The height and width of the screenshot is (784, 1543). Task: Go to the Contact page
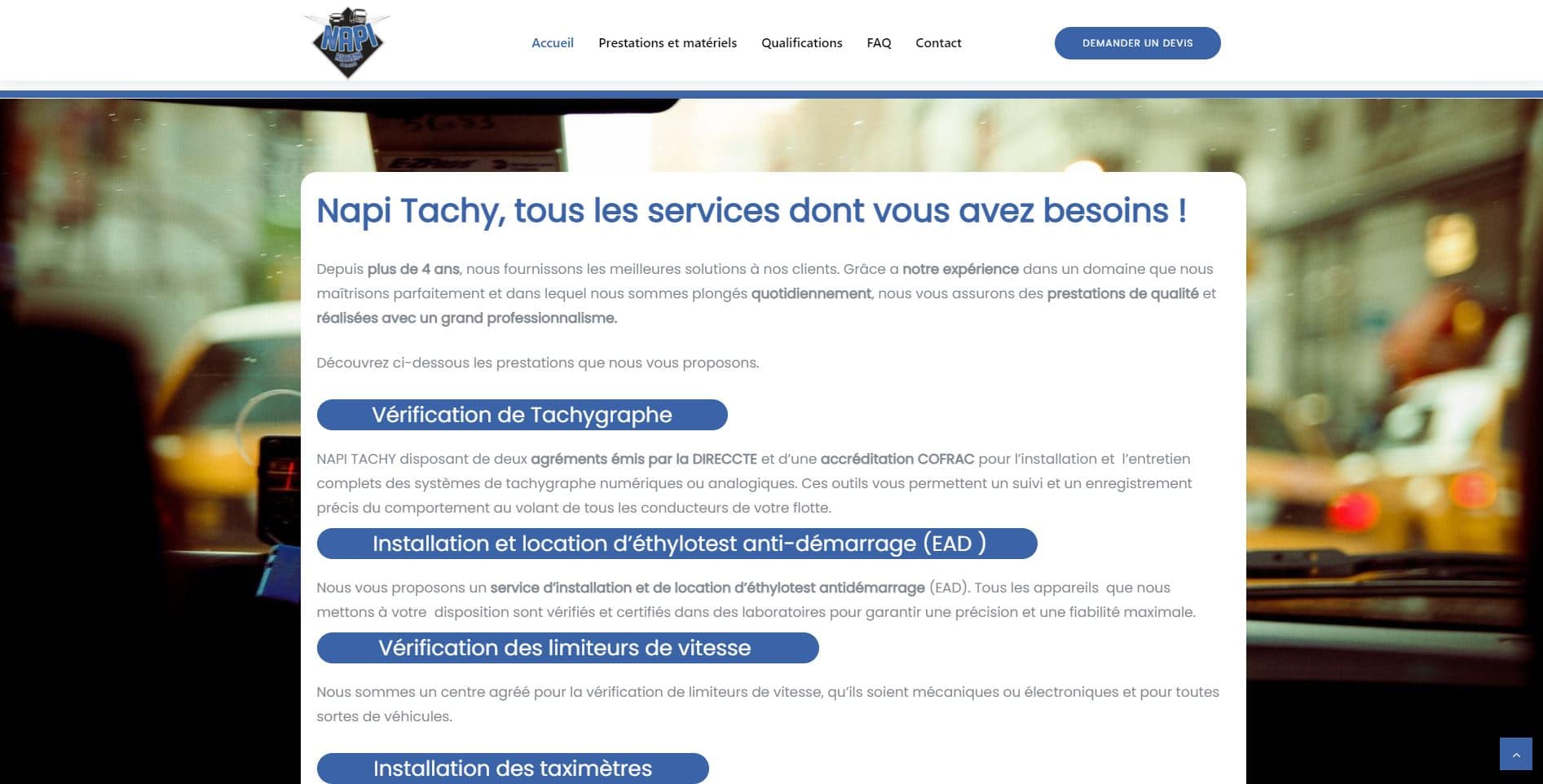tap(938, 42)
